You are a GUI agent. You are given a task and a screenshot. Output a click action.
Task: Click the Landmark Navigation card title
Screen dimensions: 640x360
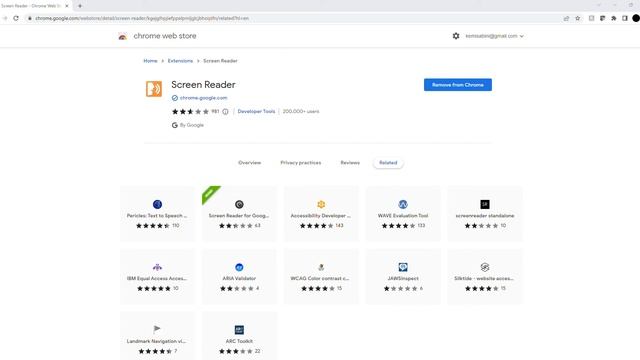point(157,341)
